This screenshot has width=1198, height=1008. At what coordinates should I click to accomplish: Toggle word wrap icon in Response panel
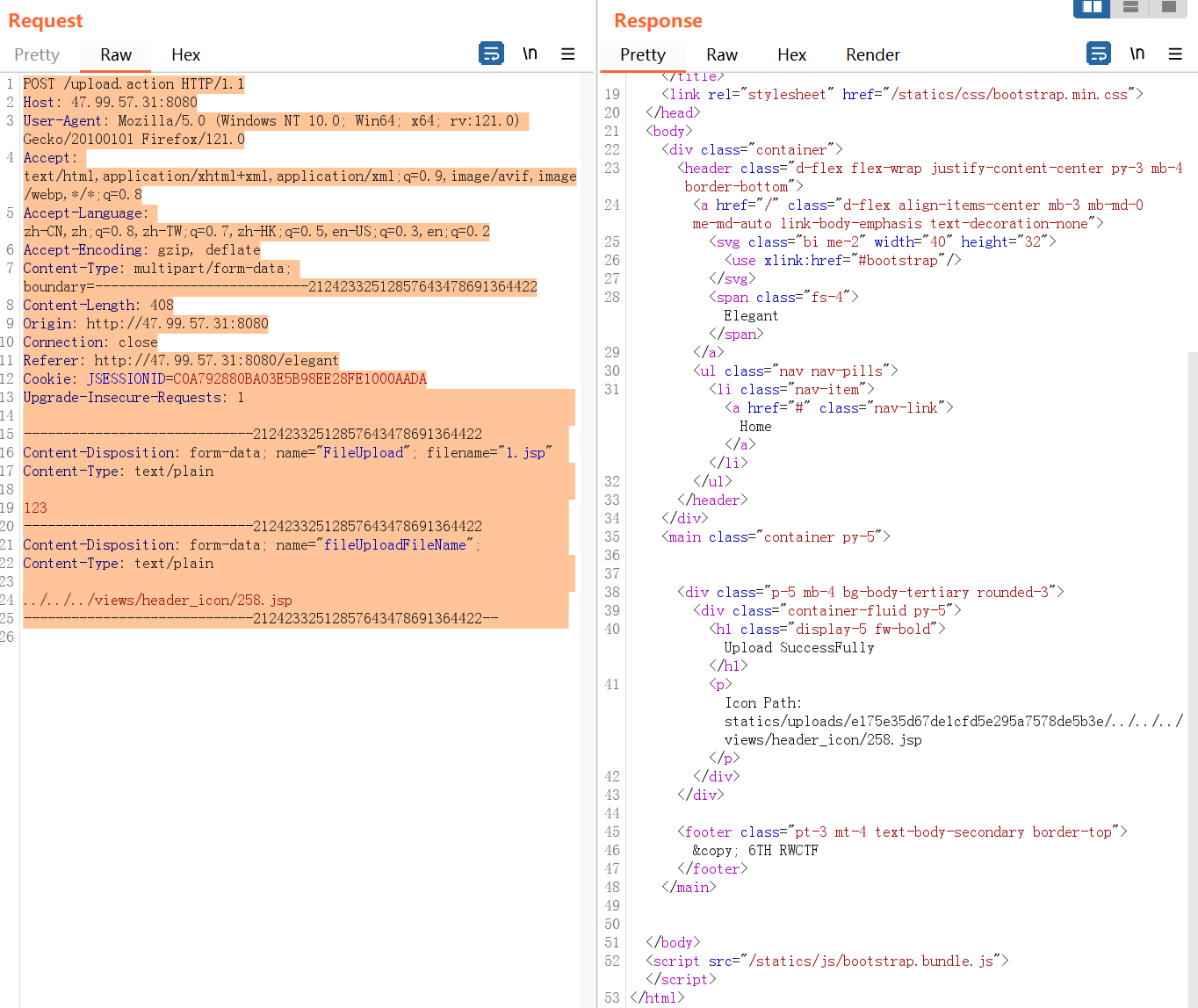1099,54
